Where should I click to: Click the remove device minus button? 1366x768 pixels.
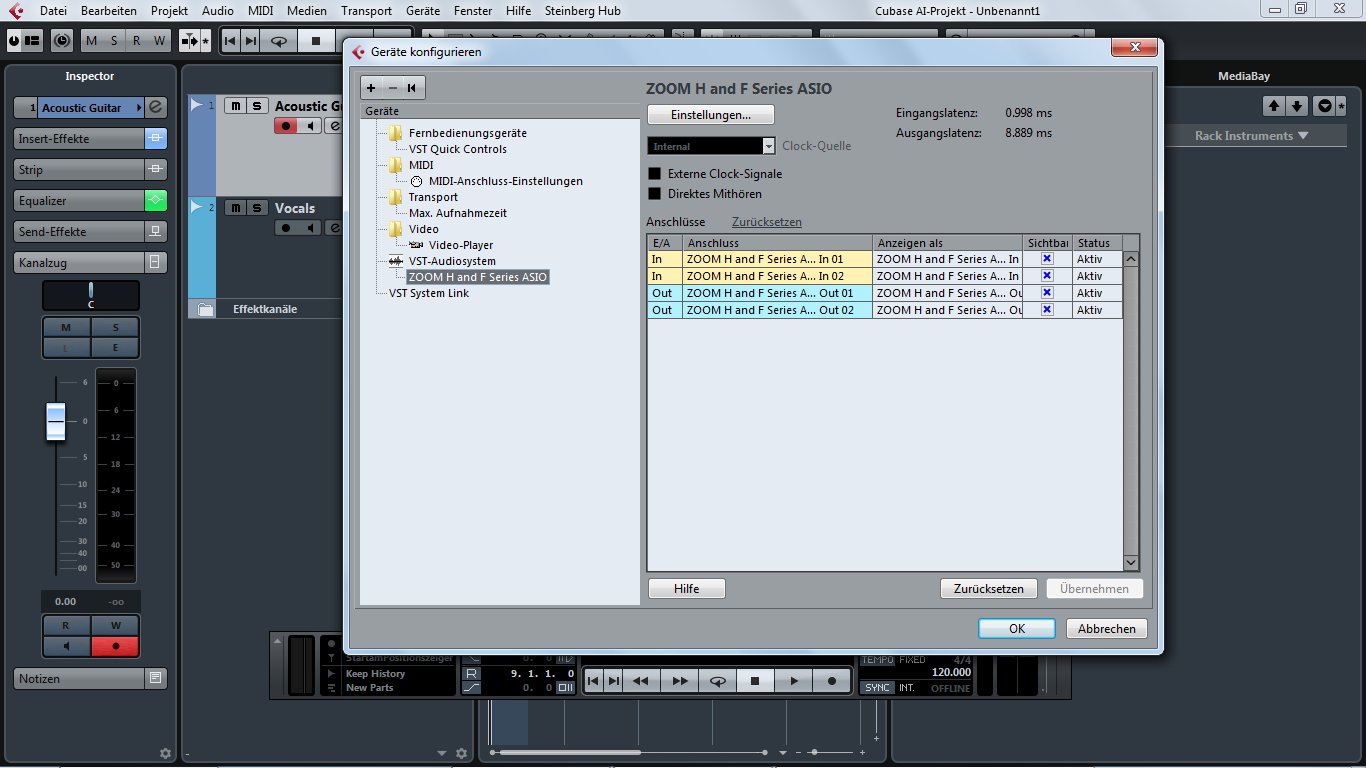click(x=393, y=88)
